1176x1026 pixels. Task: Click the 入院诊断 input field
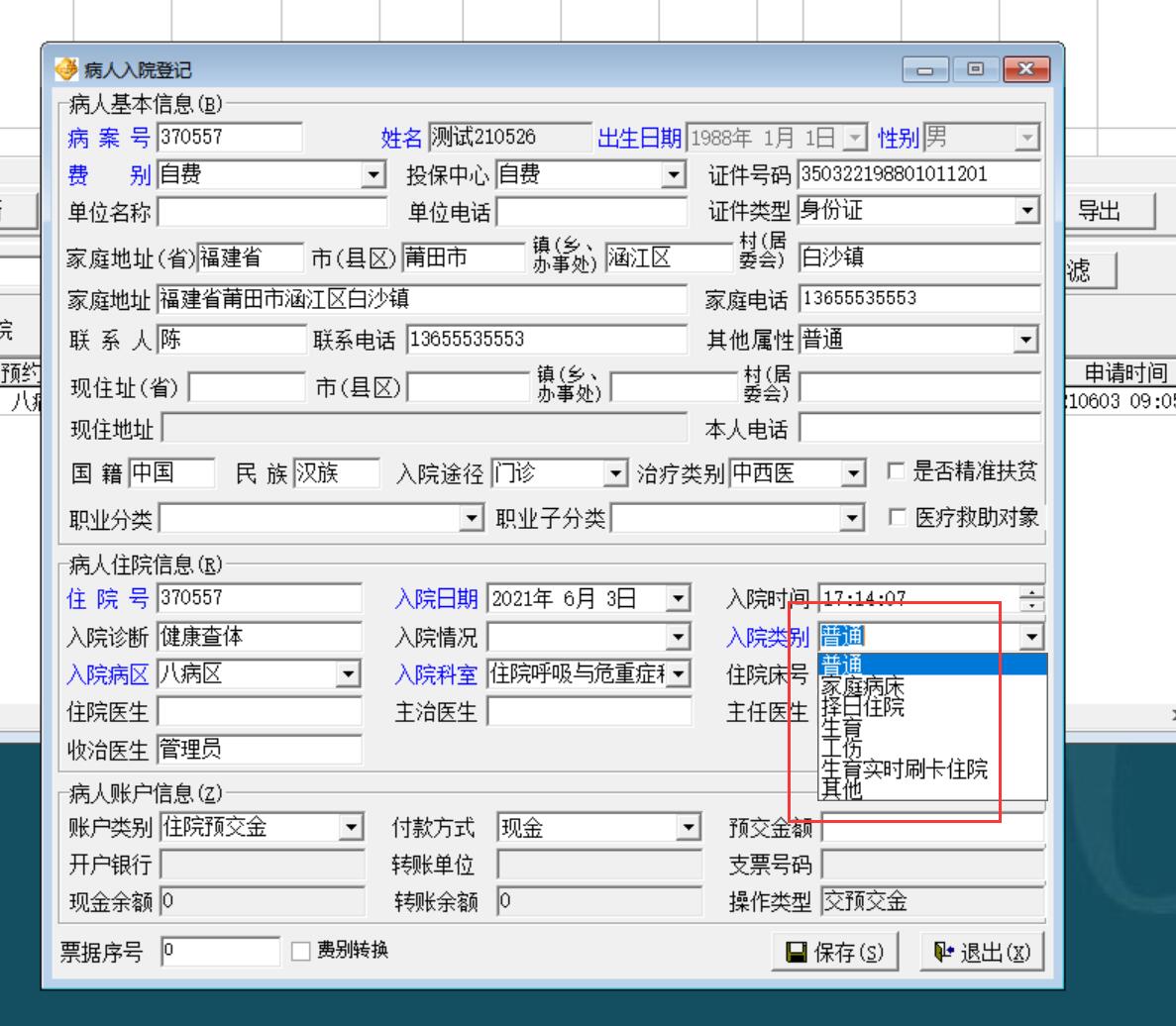[x=260, y=636]
